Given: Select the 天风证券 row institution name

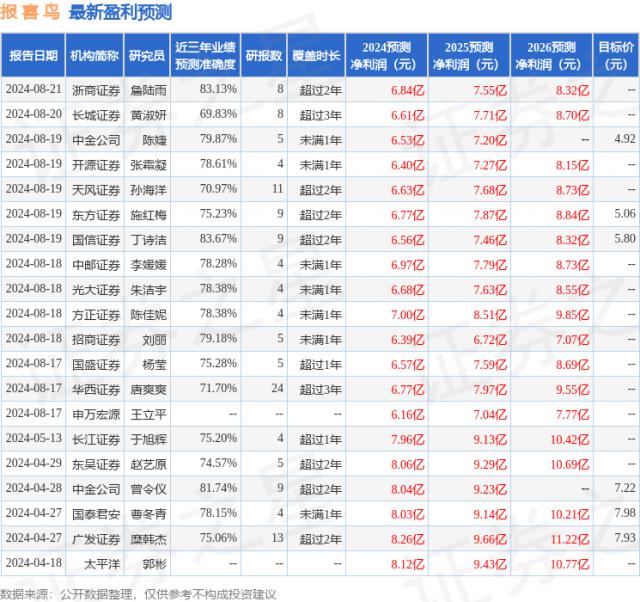Looking at the screenshot, I should [x=95, y=189].
